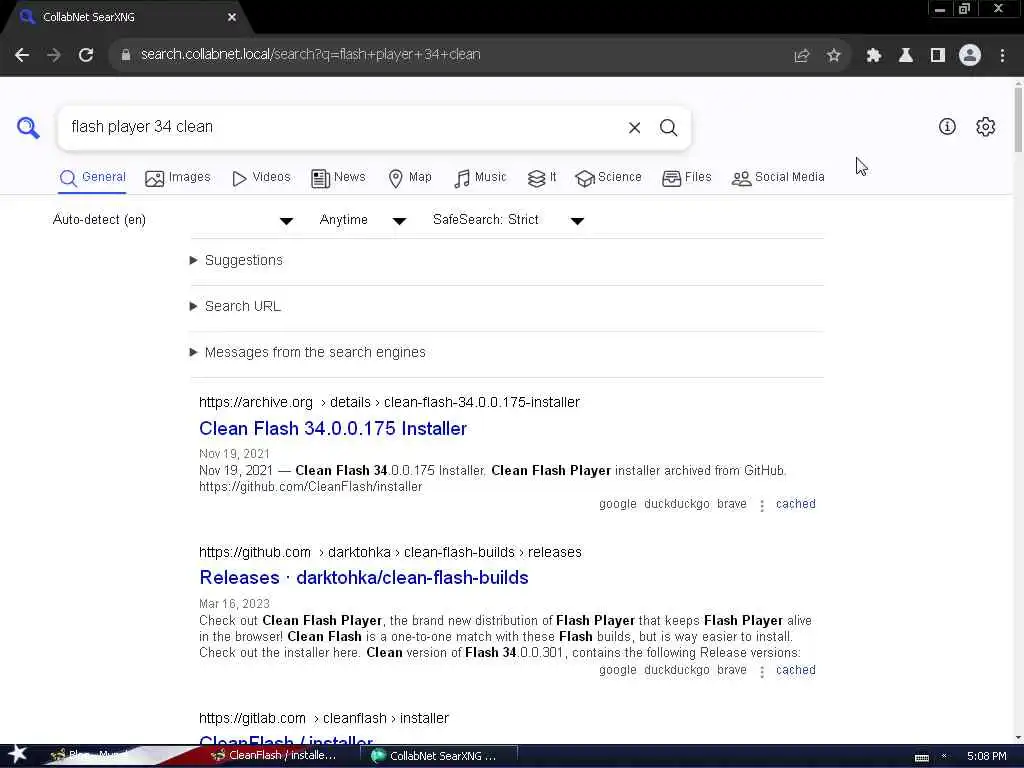The image size is (1024, 768).
Task: Click the Mar 16, 2023 date text
Action: 234,604
